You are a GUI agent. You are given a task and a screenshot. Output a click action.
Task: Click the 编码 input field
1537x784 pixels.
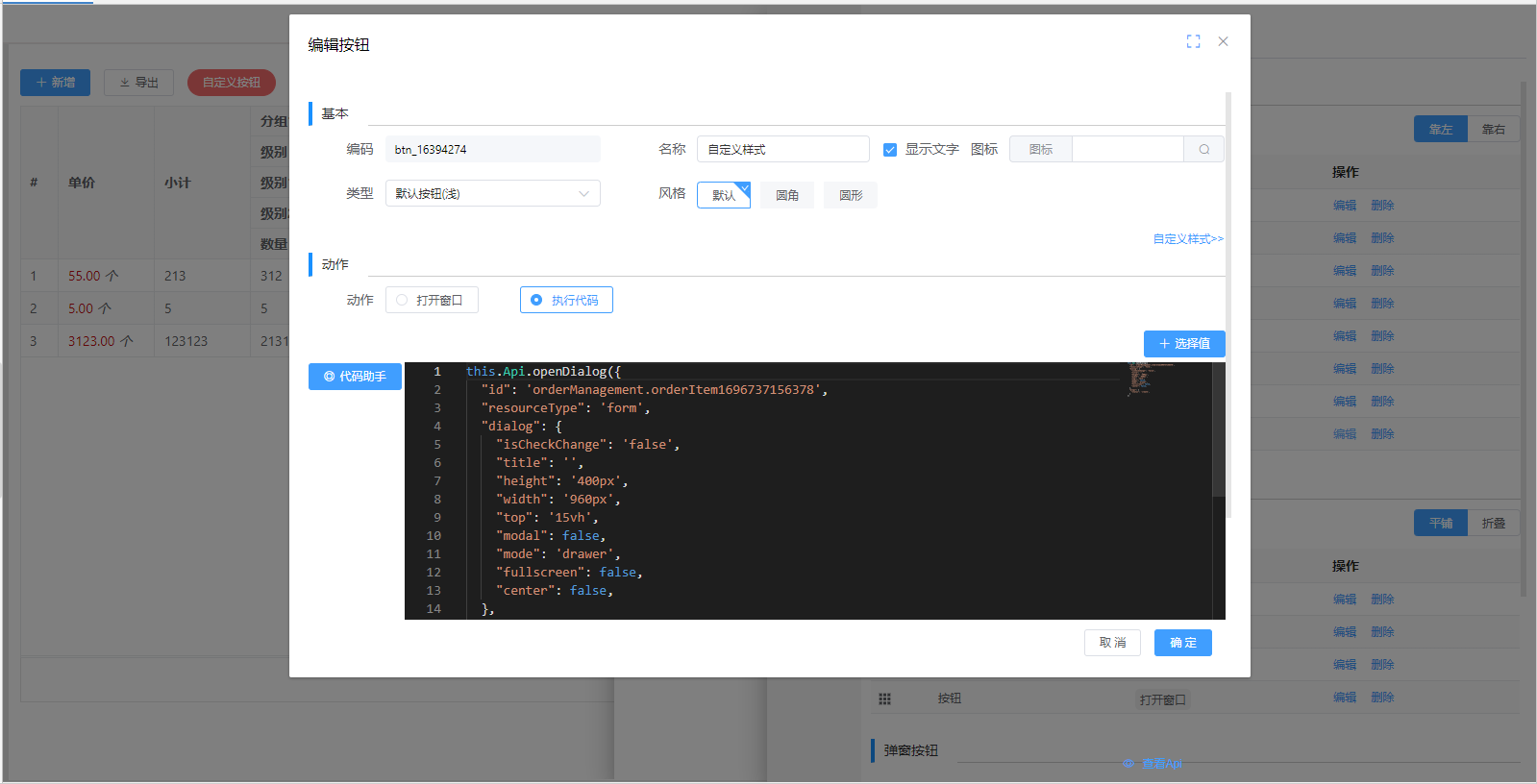click(492, 150)
